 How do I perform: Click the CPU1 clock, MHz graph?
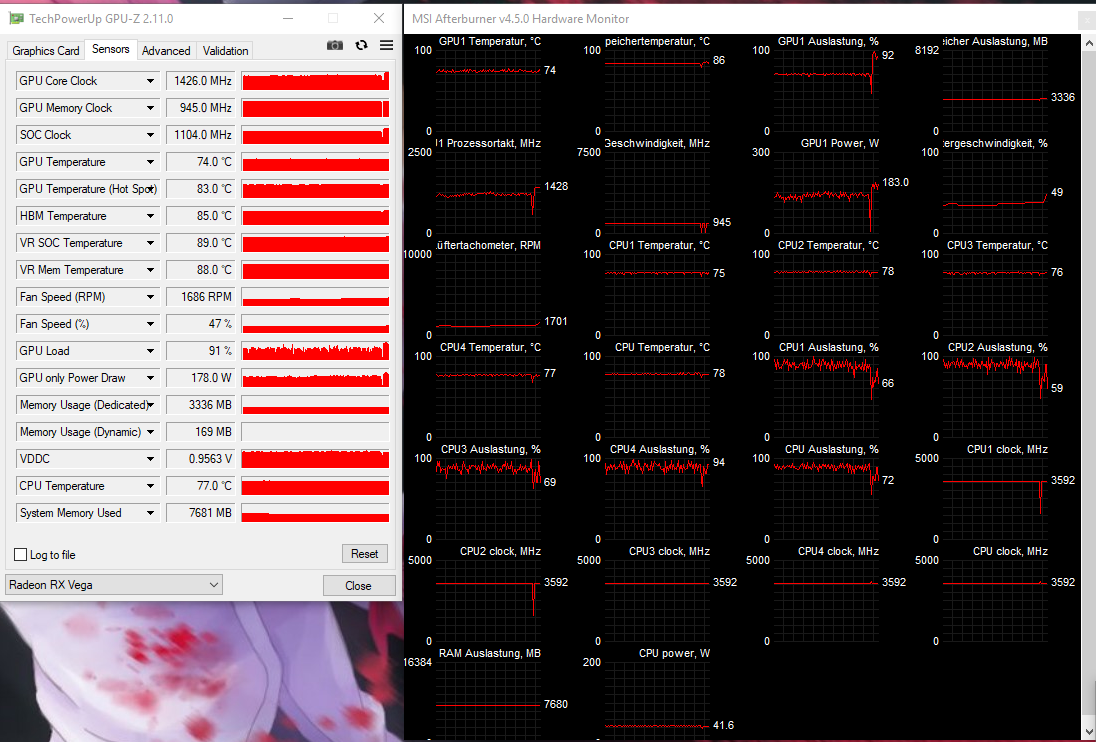tap(995, 498)
